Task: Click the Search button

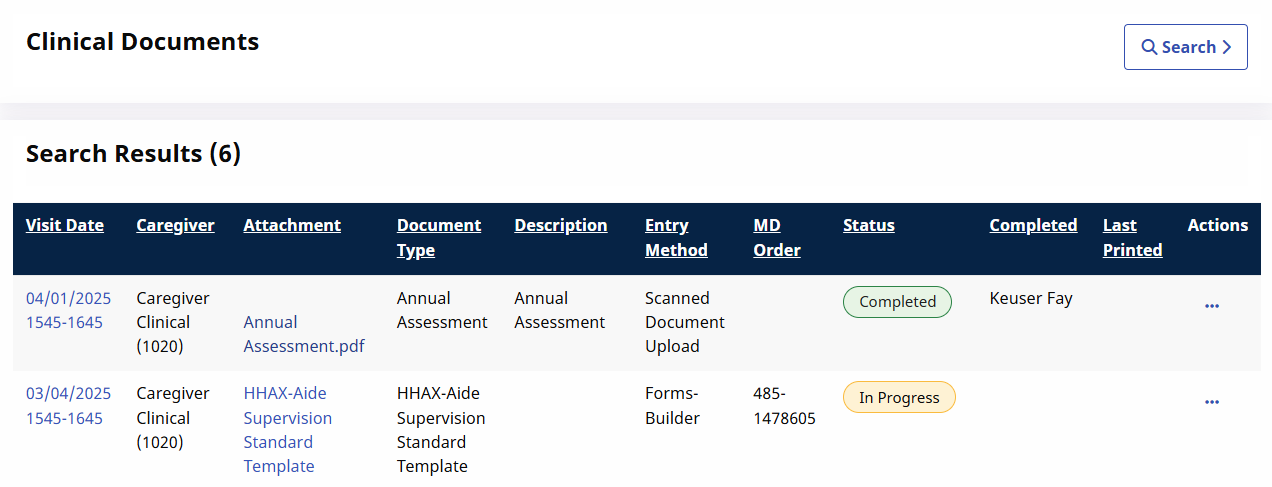Action: [1186, 47]
